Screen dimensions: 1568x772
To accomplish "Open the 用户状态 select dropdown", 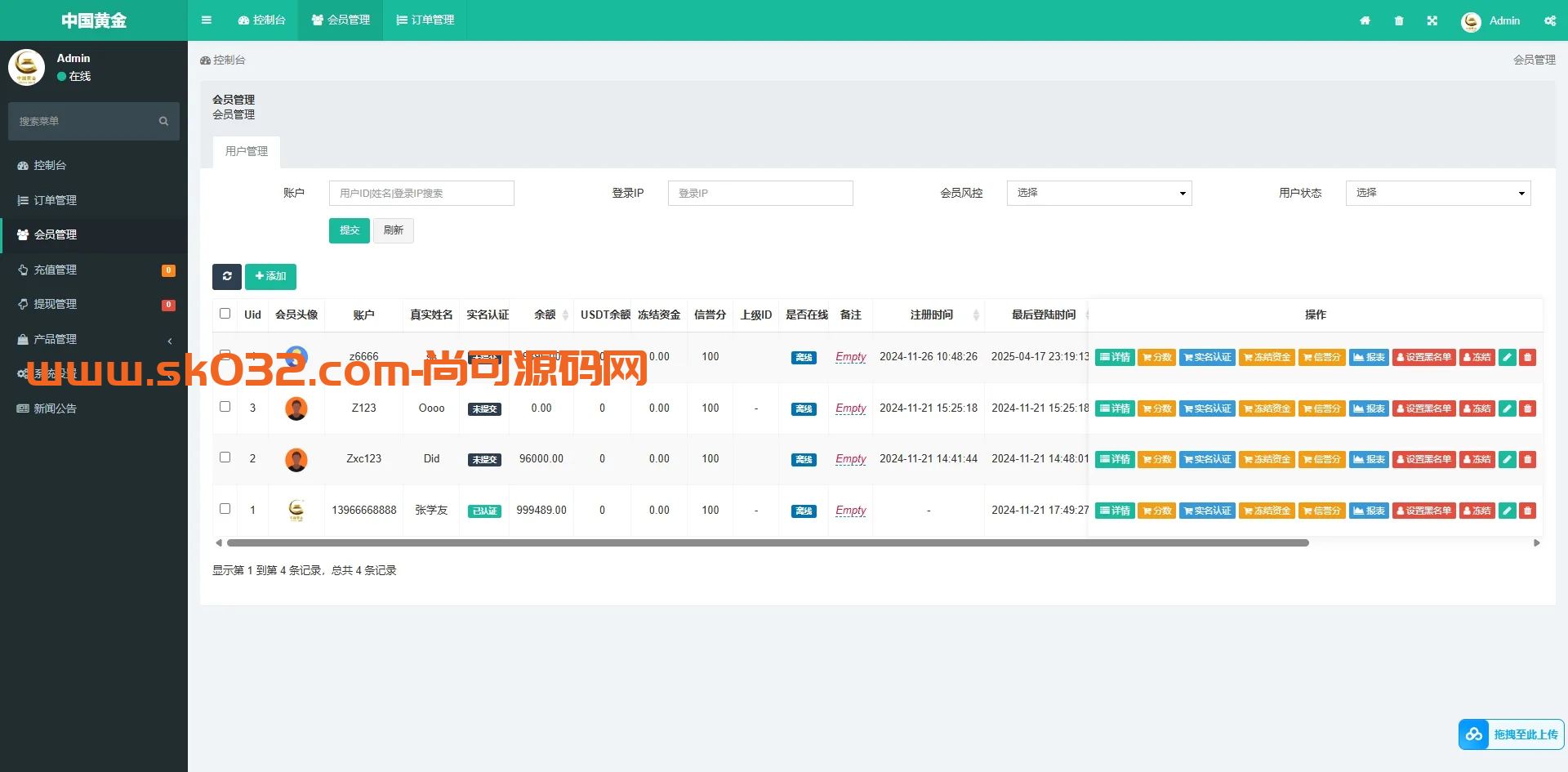I will [1437, 193].
